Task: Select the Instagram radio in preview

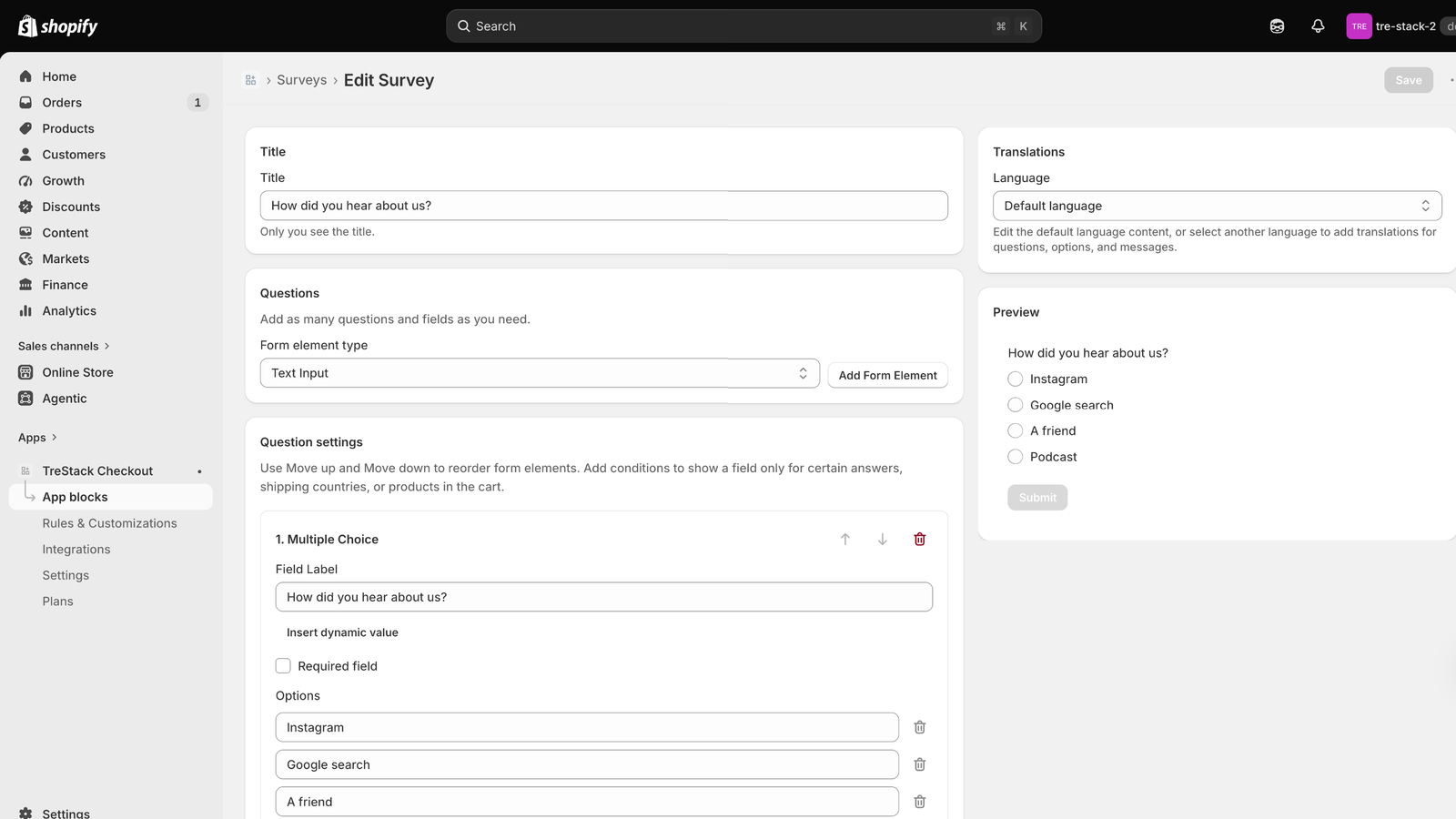Action: point(1016,379)
